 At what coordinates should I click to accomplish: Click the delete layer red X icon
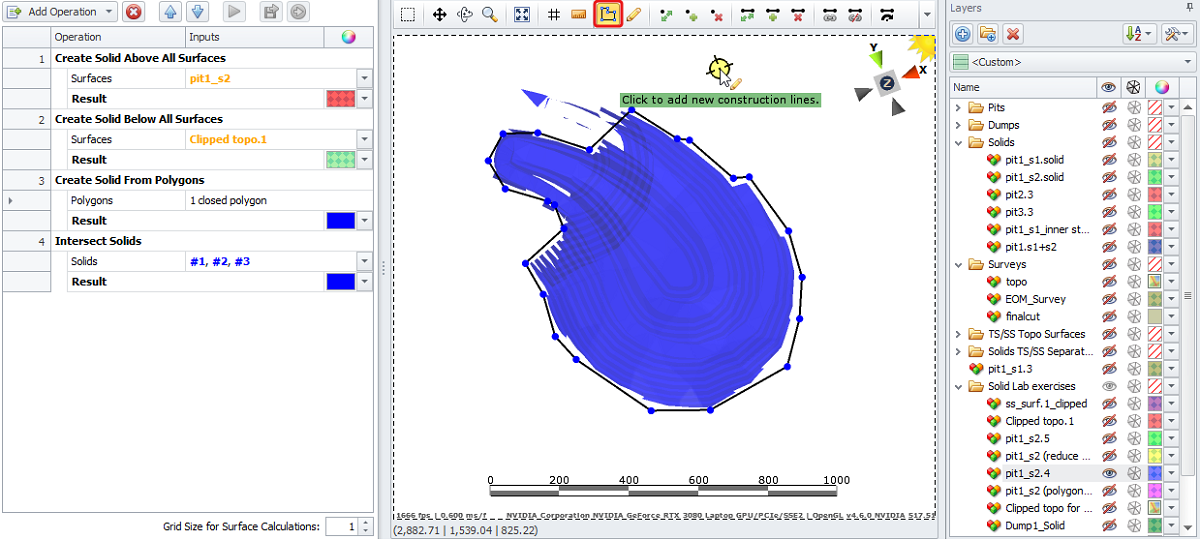[1013, 34]
